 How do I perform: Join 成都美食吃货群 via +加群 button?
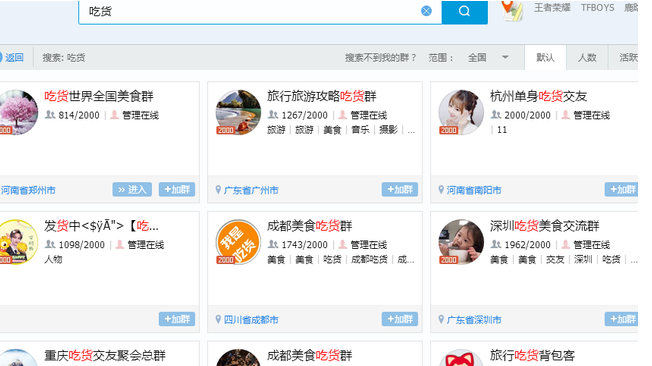tap(400, 319)
